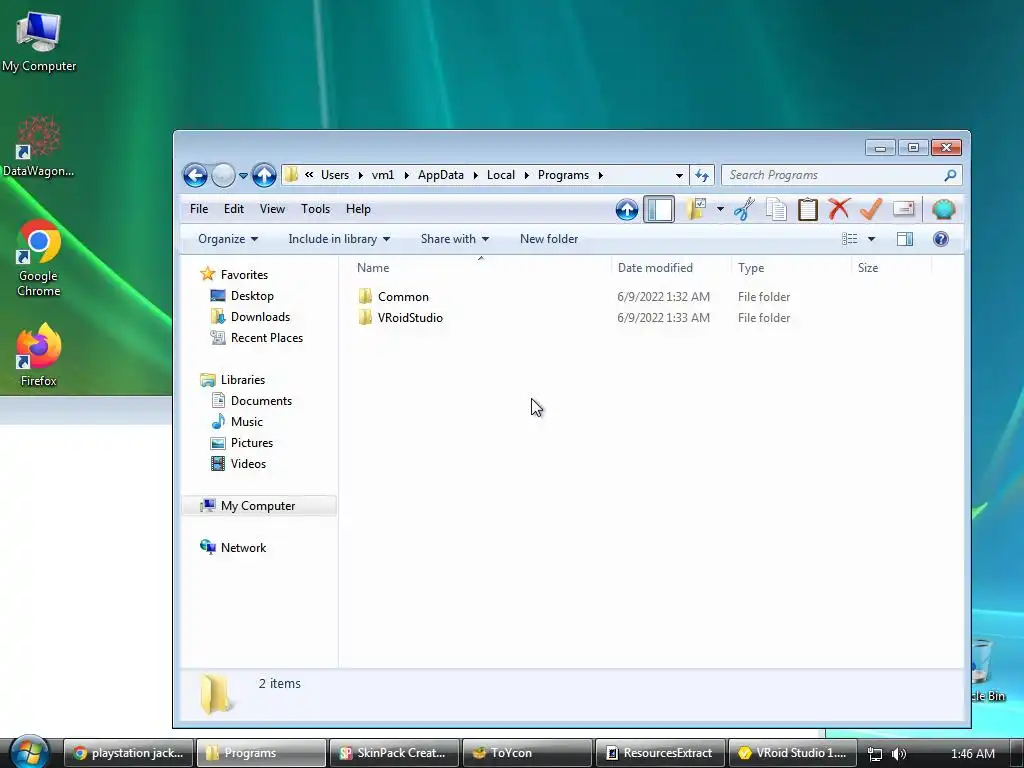The height and width of the screenshot is (768, 1024).
Task: Click the greyed Forward navigation arrow
Action: click(x=223, y=175)
